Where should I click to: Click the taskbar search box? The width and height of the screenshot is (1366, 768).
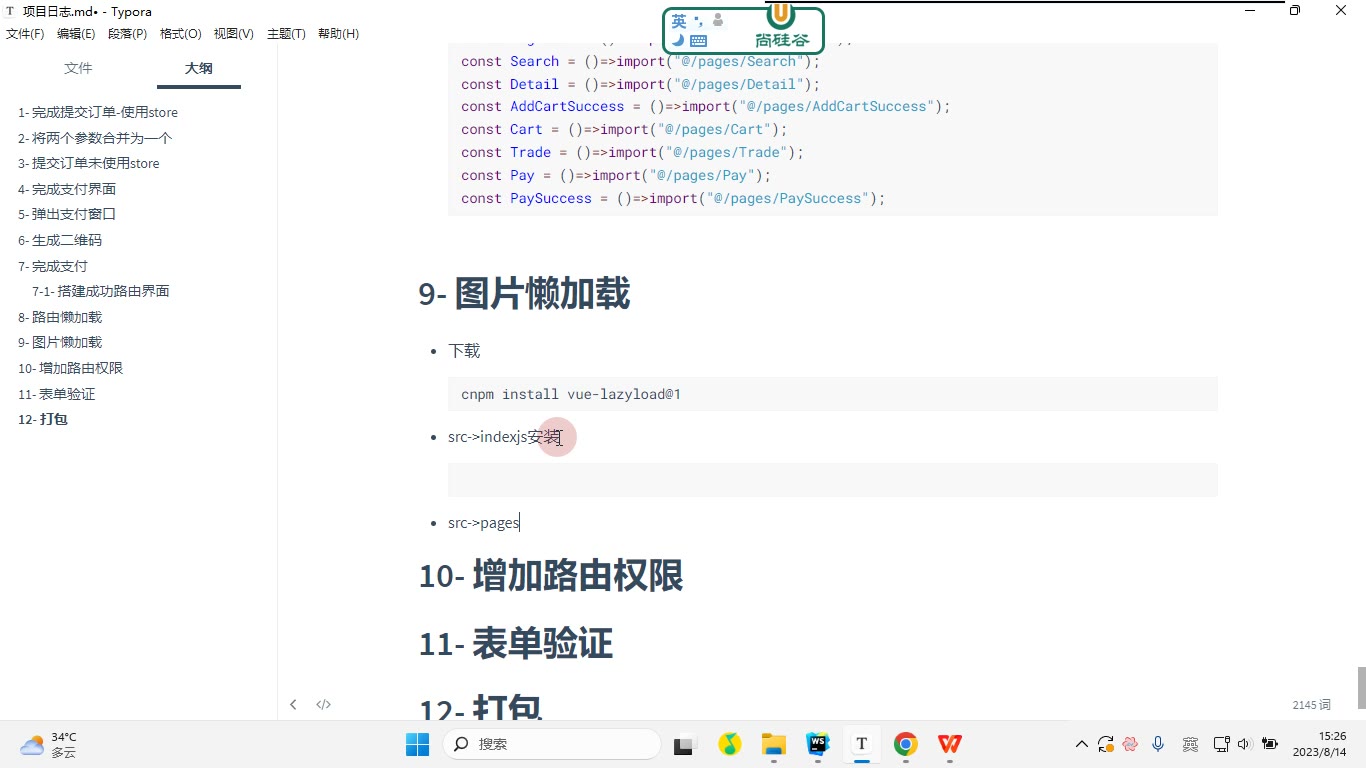[551, 744]
